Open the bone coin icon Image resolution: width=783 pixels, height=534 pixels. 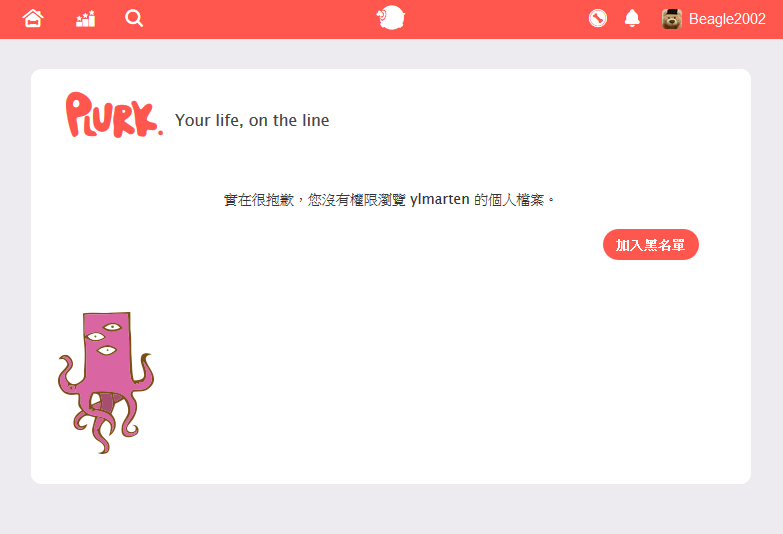click(x=598, y=18)
